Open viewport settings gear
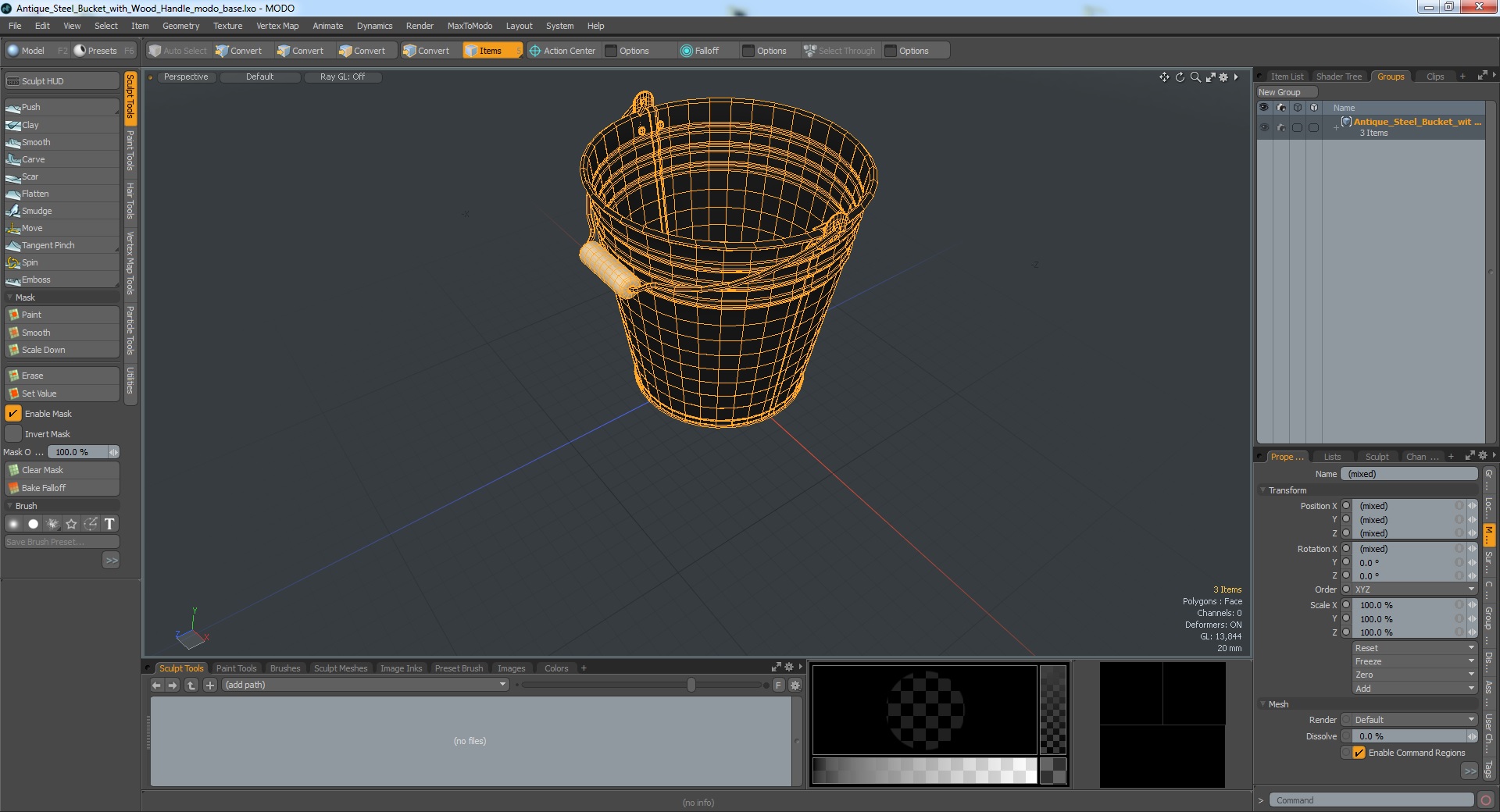Screen dimensions: 1500x812 [x=1223, y=77]
